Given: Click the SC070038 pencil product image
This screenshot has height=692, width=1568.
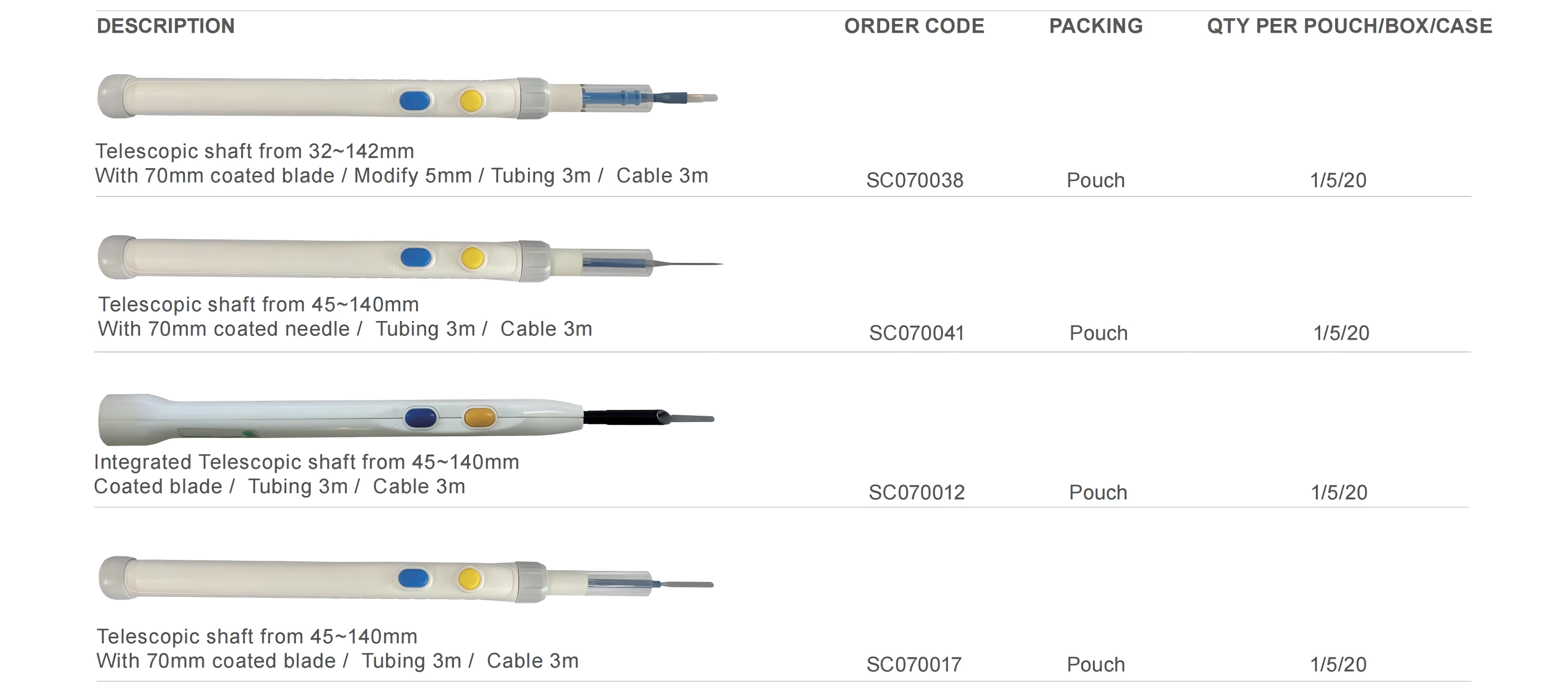Looking at the screenshot, I should click(x=407, y=98).
